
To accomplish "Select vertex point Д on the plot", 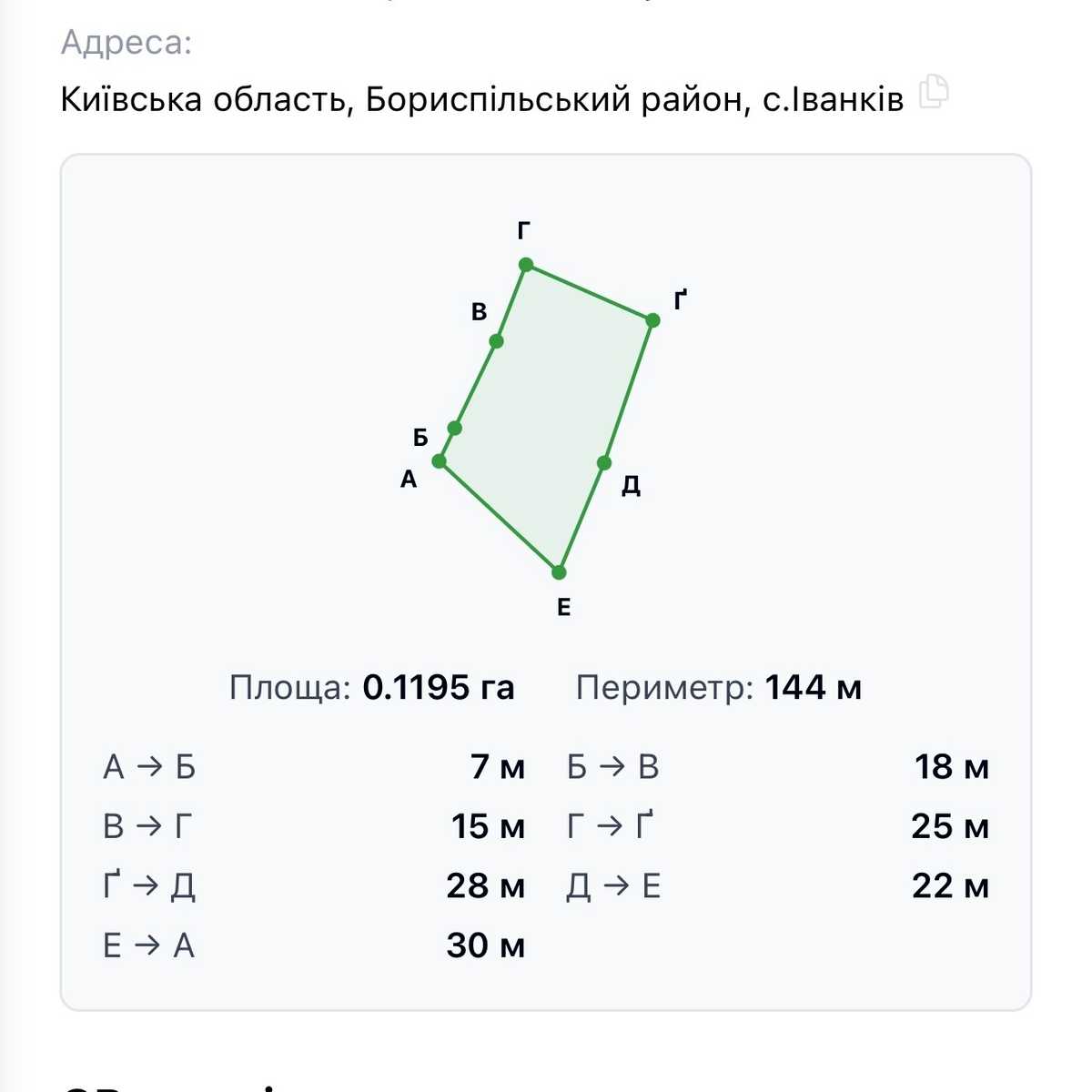I will click(604, 463).
